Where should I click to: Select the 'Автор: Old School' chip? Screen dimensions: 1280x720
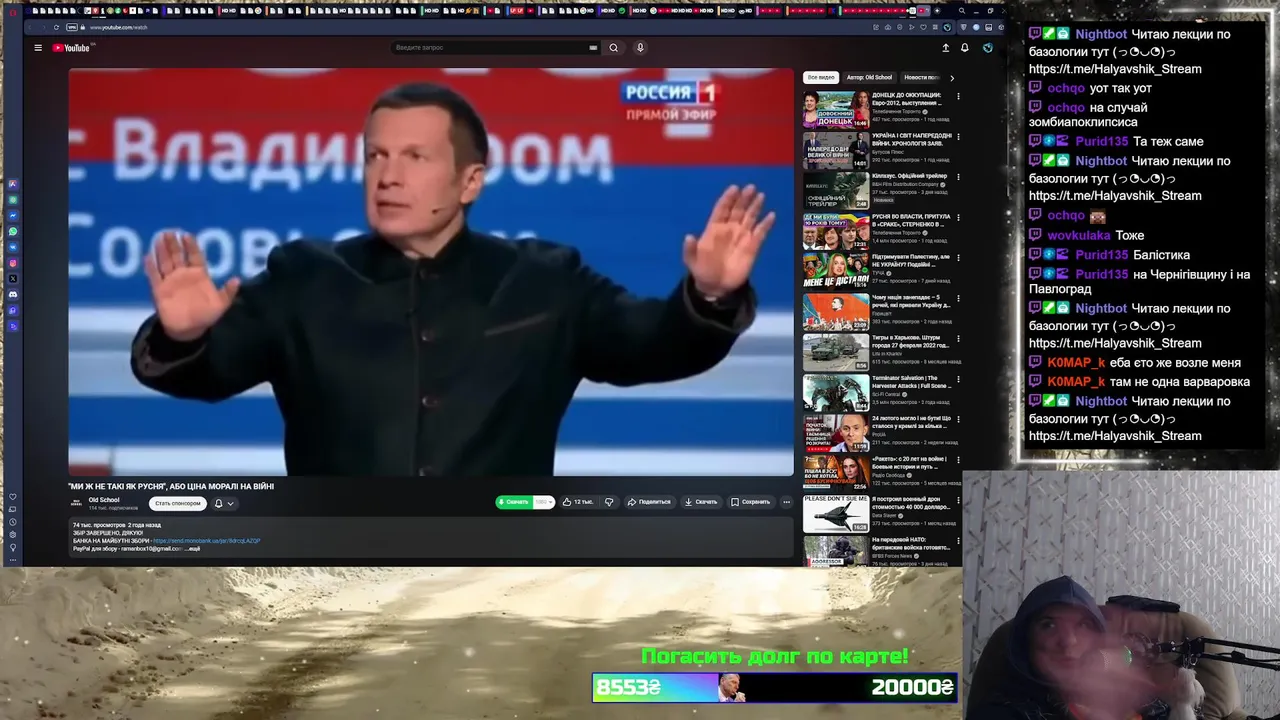click(869, 77)
